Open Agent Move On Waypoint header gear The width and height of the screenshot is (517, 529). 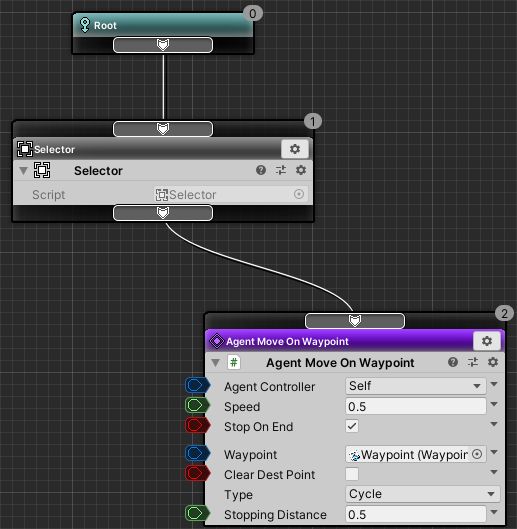pyautogui.click(x=487, y=341)
